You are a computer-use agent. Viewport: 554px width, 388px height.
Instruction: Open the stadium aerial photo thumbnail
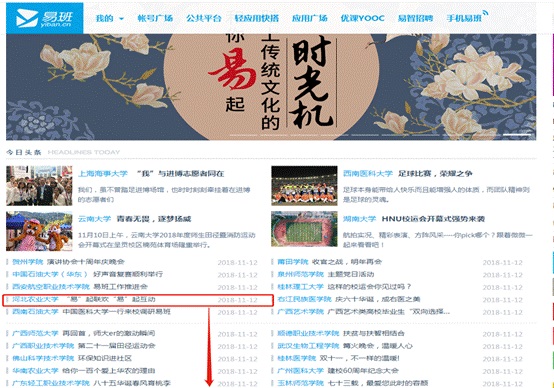(x=304, y=229)
